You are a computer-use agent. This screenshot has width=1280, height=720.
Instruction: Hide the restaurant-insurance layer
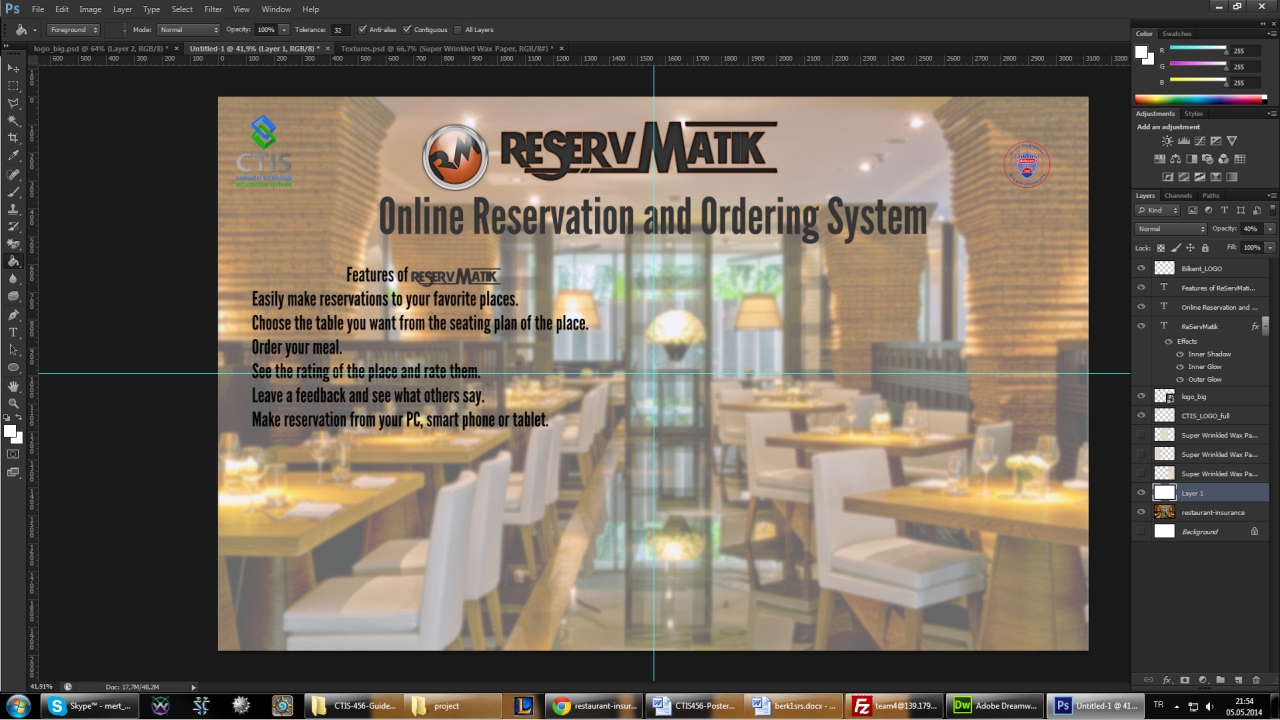1141,512
